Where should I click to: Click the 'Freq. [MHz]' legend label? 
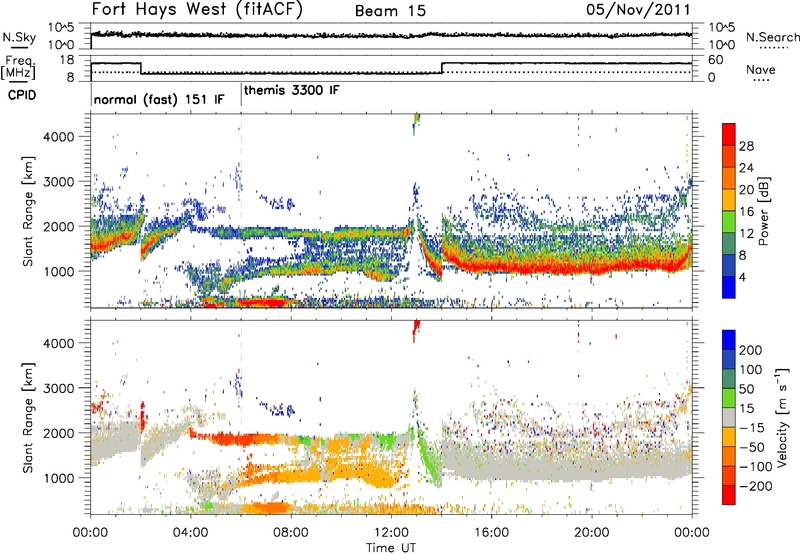[19, 67]
